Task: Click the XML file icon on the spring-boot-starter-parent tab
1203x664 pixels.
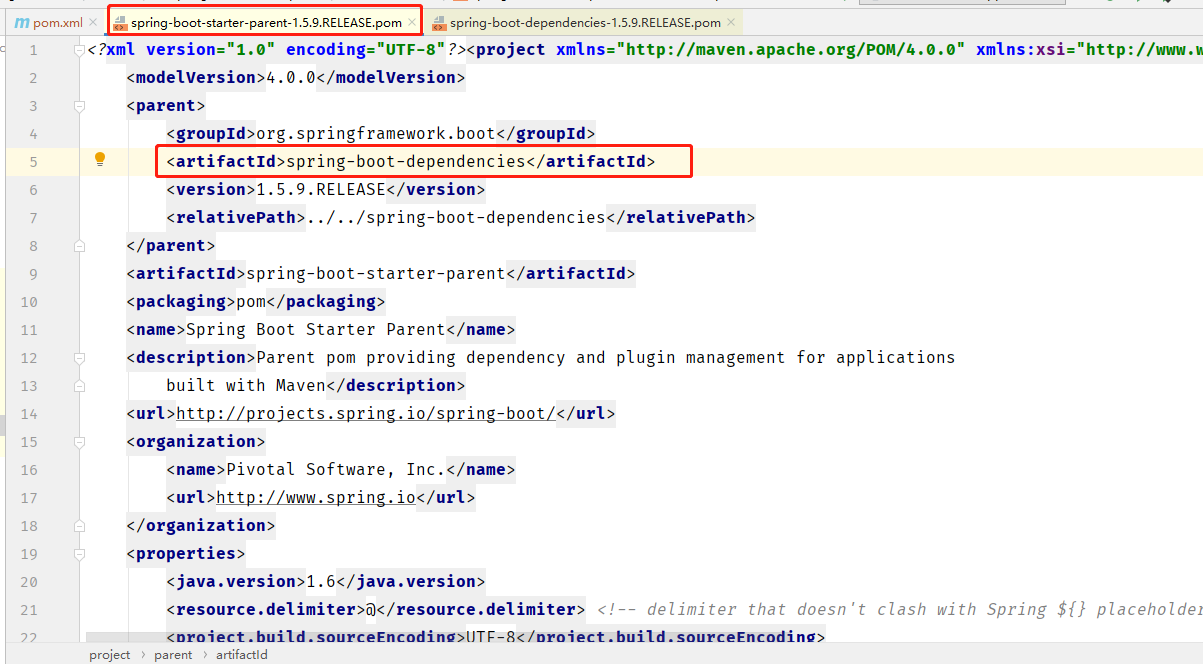Action: click(x=120, y=22)
